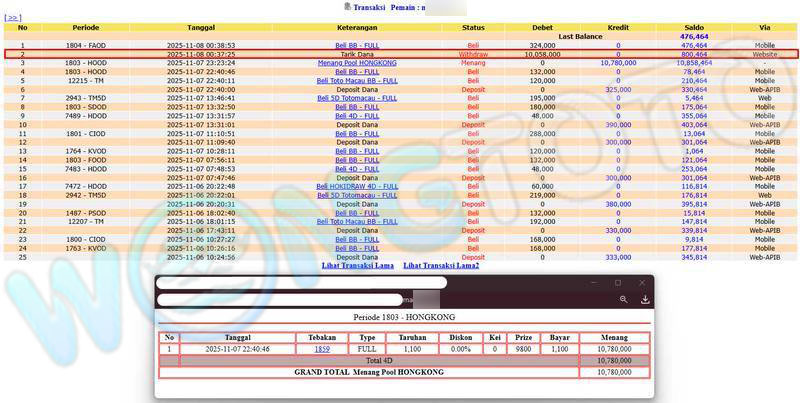Open the Menang Pool HONGKONG link

(x=356, y=63)
